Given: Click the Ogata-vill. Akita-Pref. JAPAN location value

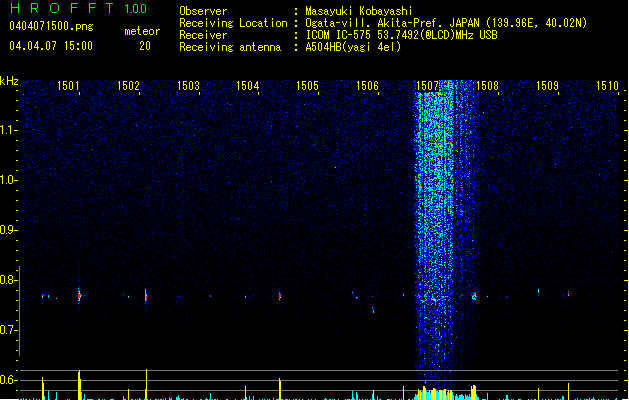Looking at the screenshot, I should [446, 23].
